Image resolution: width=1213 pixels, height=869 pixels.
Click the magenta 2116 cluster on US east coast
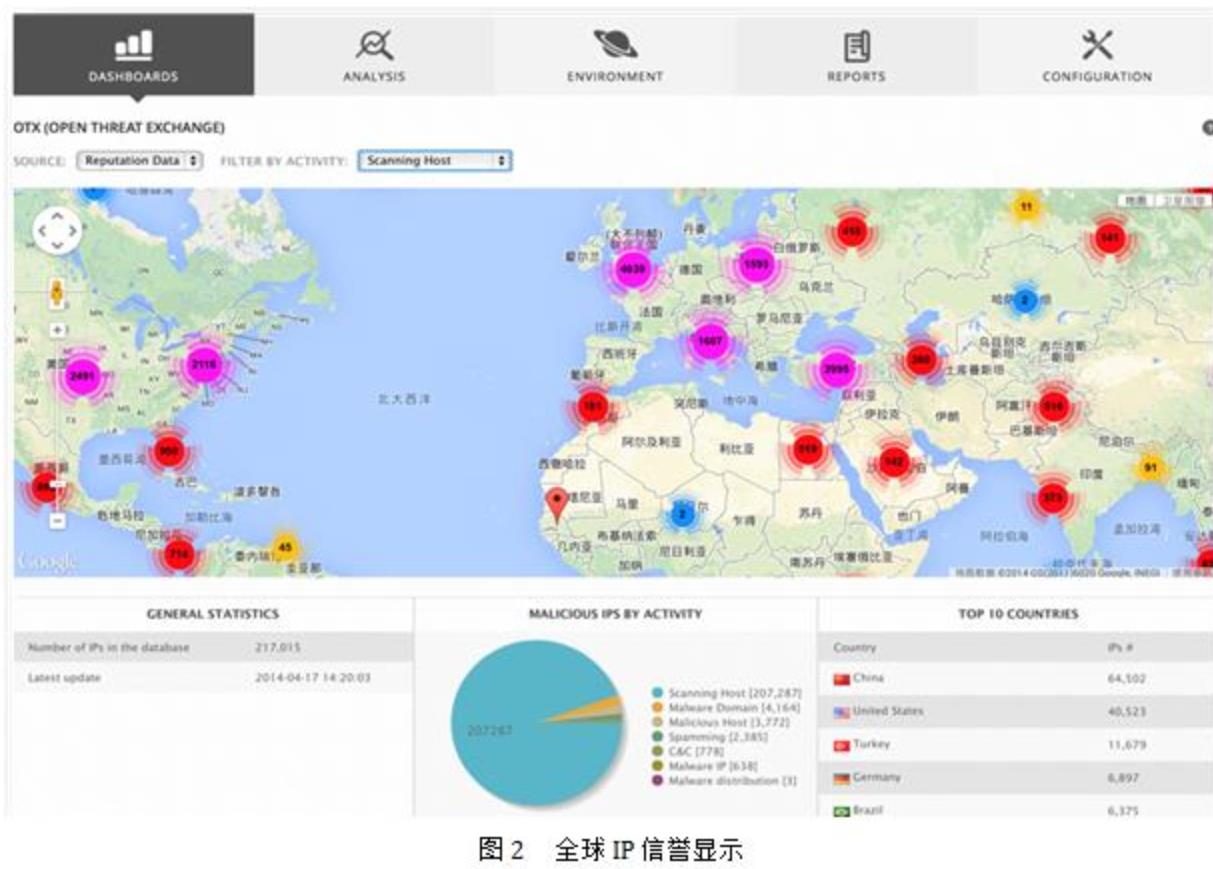tap(203, 365)
